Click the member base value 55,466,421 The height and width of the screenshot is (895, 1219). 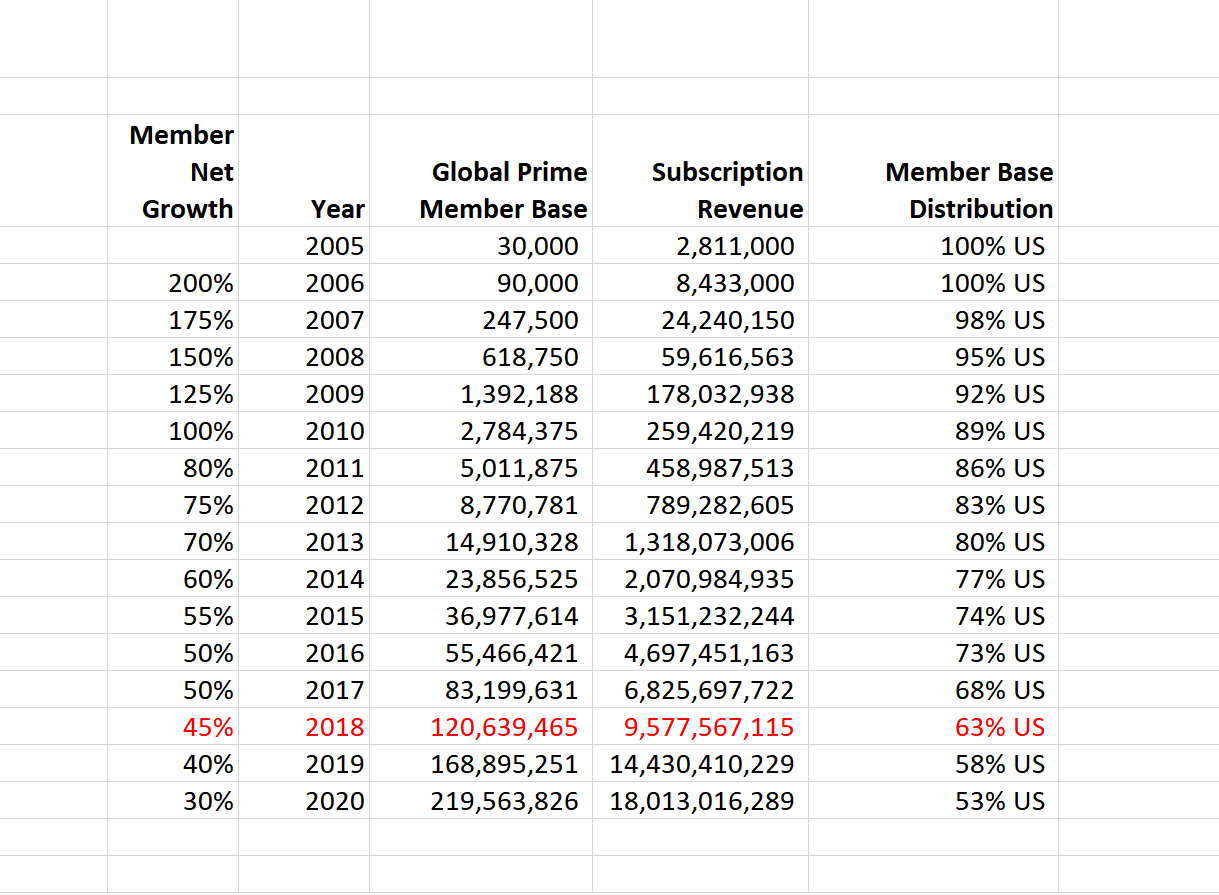(481, 653)
